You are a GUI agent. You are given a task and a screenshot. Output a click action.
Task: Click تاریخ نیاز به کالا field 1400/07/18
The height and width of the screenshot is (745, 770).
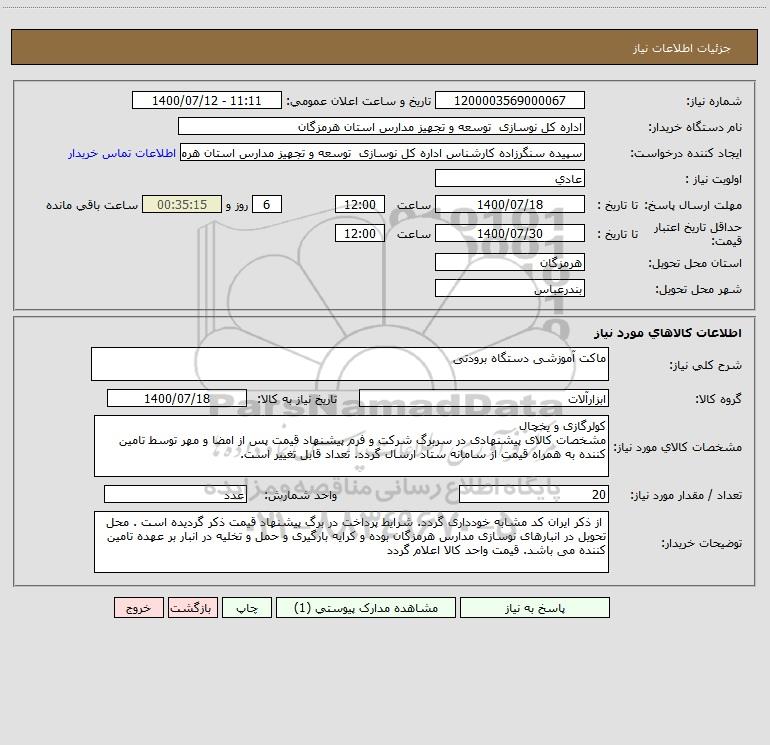pyautogui.click(x=177, y=398)
